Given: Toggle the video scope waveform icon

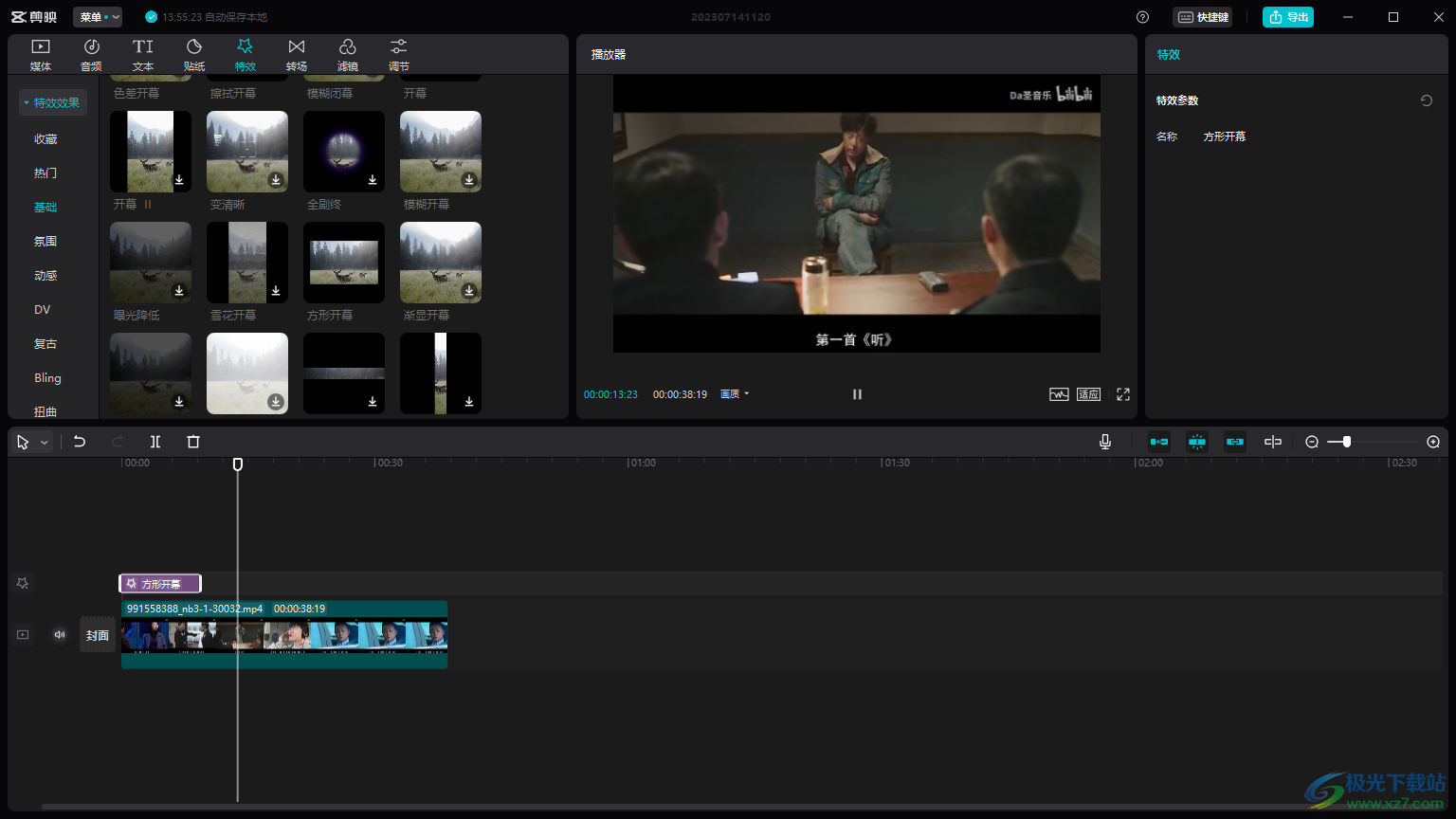Looking at the screenshot, I should [1059, 394].
